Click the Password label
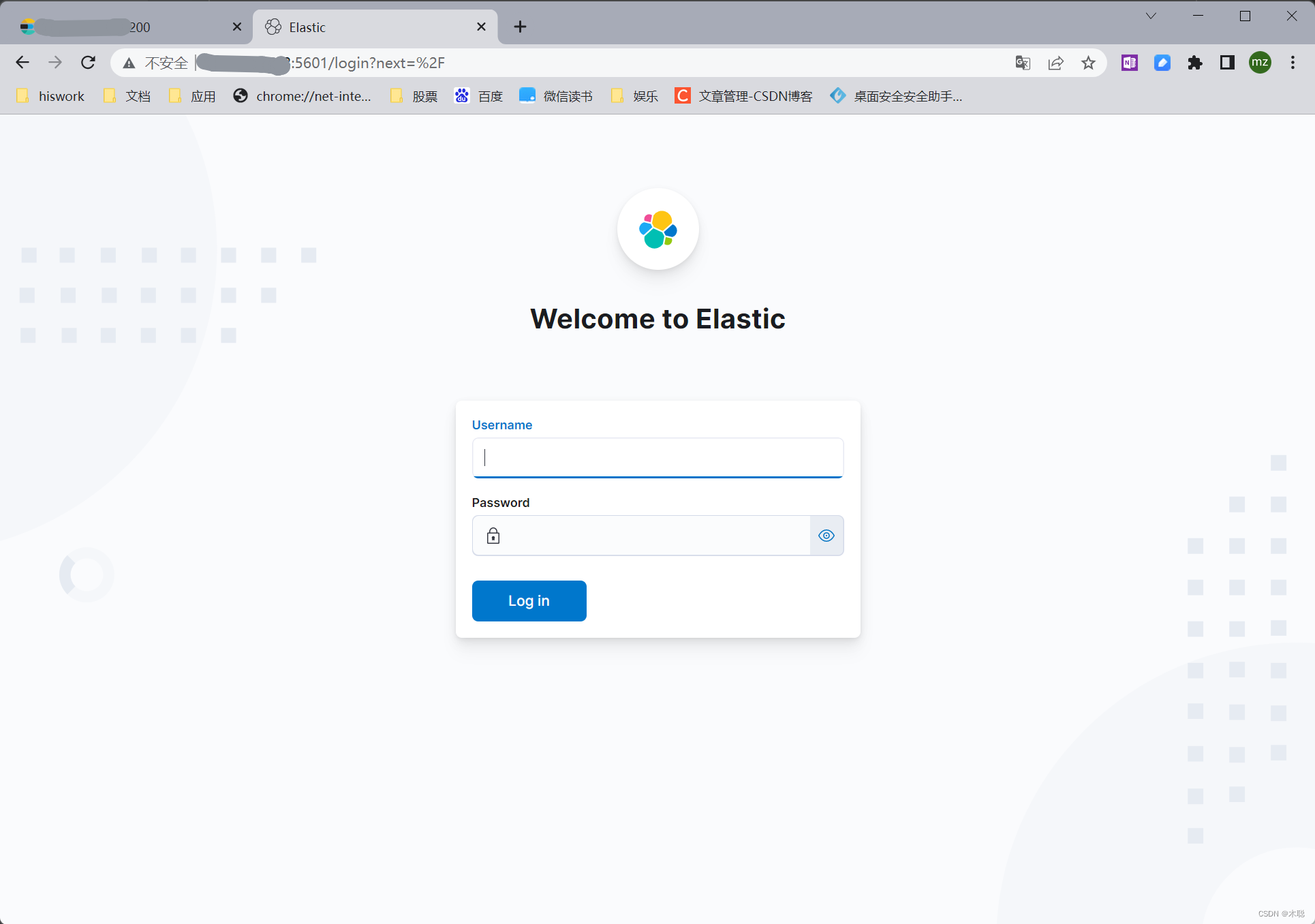This screenshot has height=924, width=1315. (501, 502)
